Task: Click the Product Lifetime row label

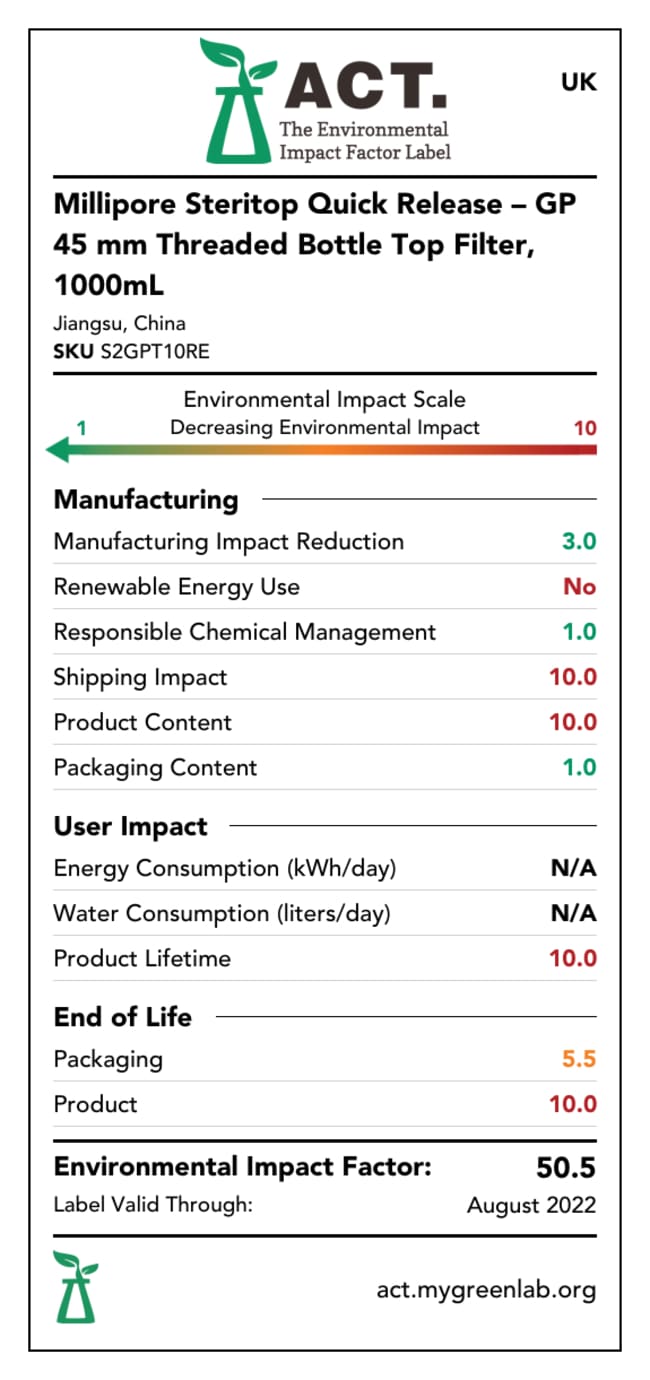Action: pos(142,958)
